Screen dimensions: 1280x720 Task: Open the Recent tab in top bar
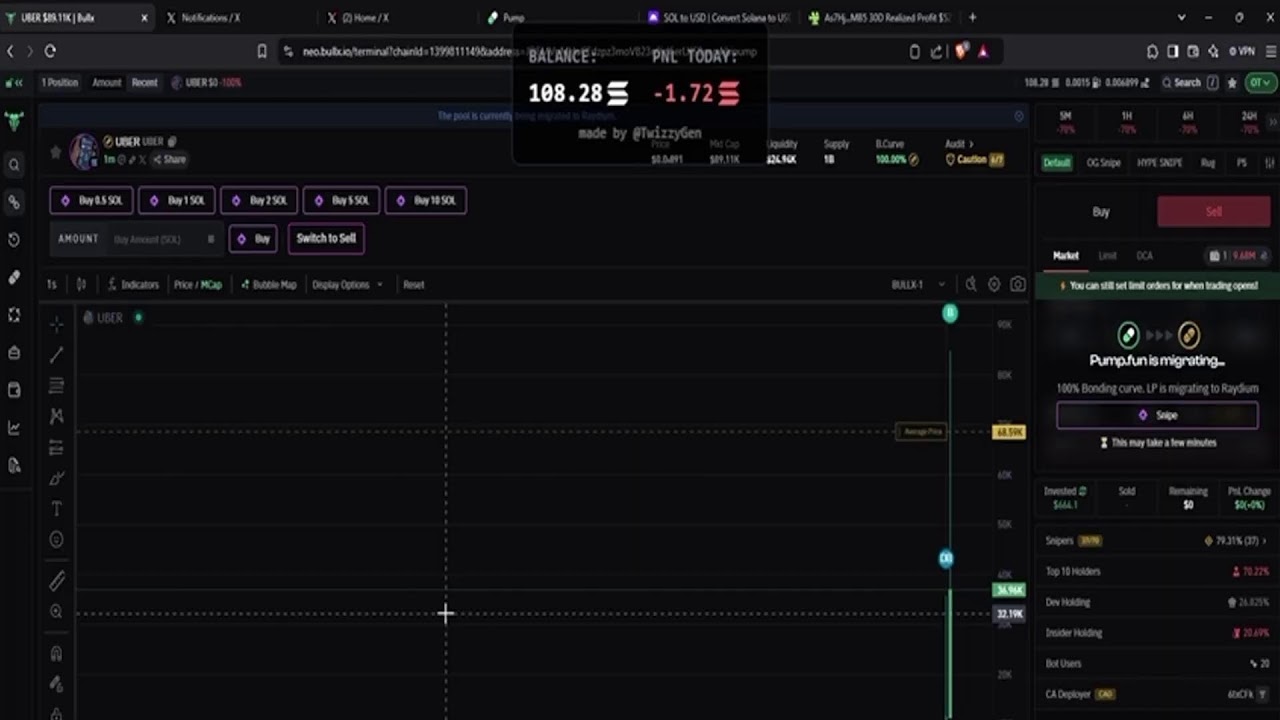coord(145,83)
